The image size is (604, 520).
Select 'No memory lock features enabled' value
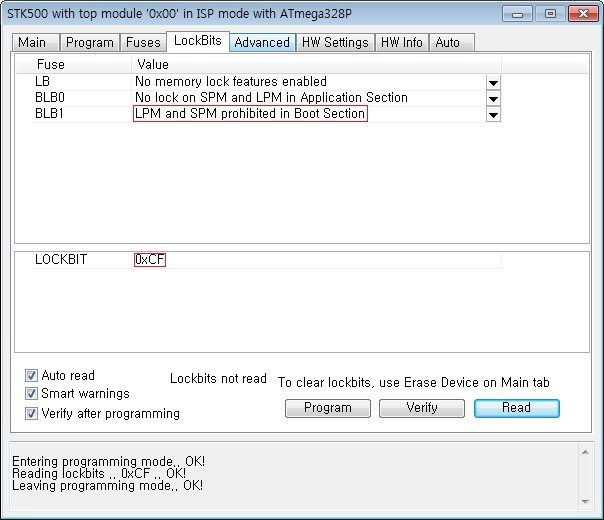point(231,82)
